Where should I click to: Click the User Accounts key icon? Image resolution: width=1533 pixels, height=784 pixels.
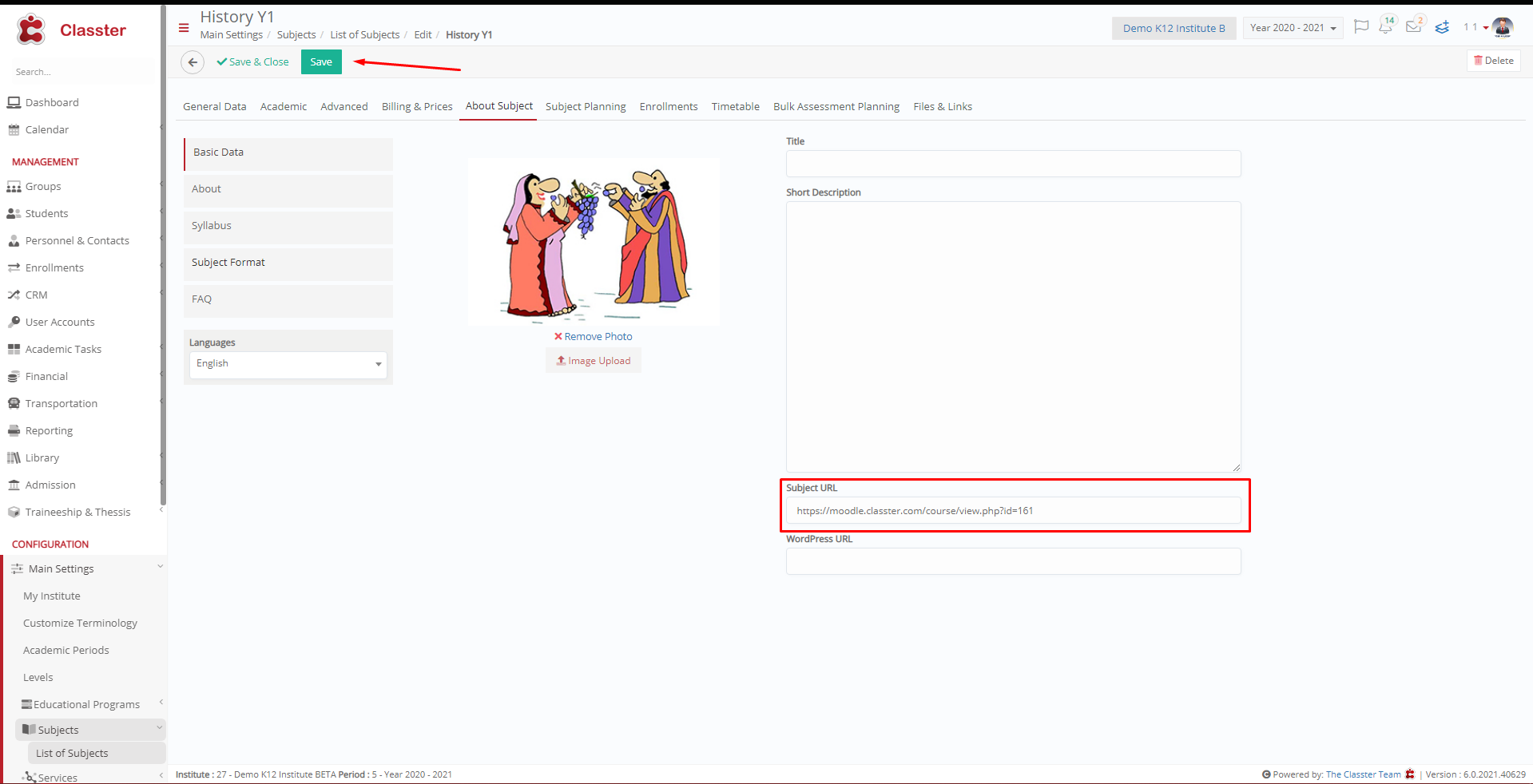pos(14,322)
